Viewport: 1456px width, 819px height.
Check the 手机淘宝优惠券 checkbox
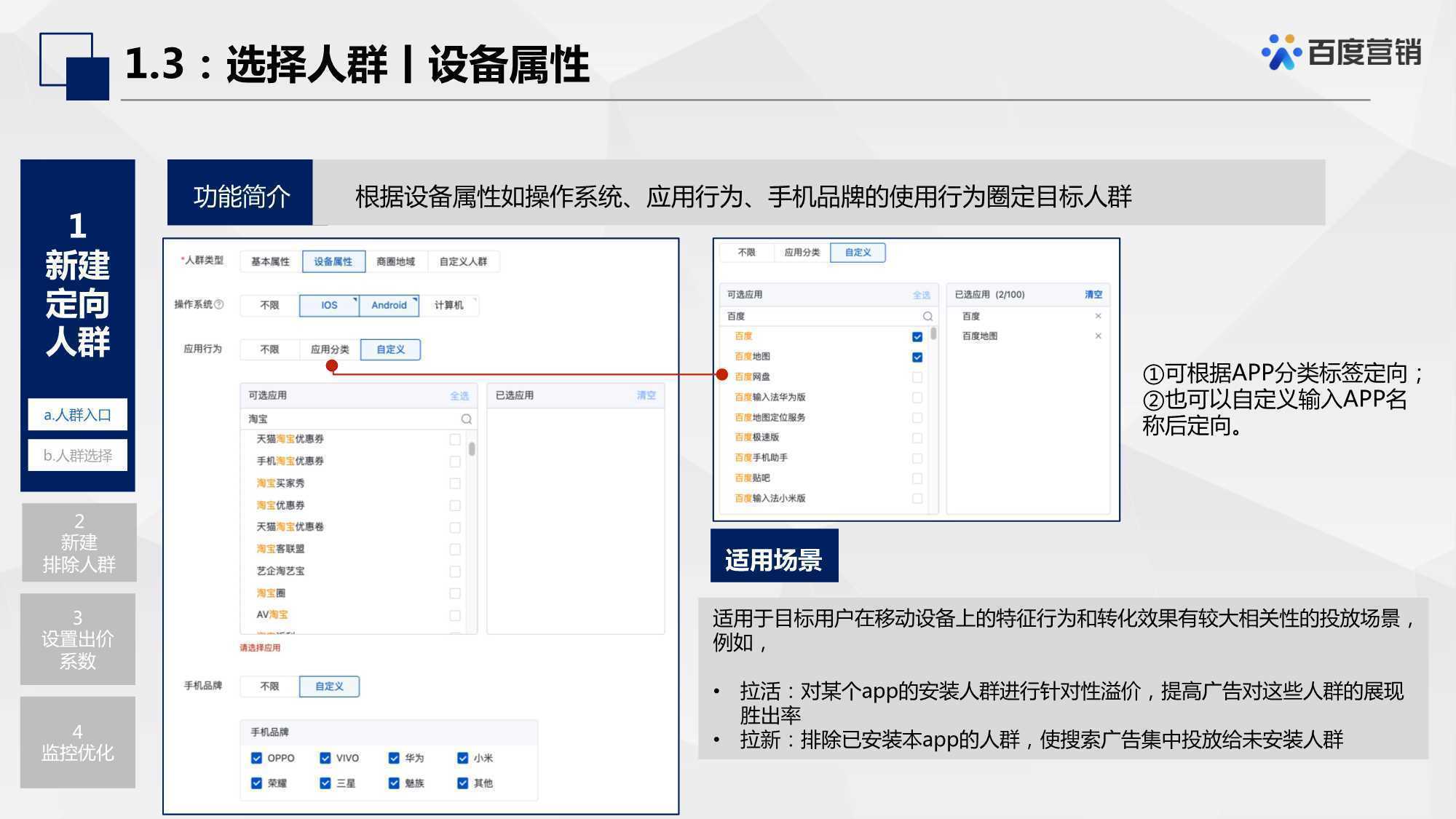pyautogui.click(x=455, y=462)
